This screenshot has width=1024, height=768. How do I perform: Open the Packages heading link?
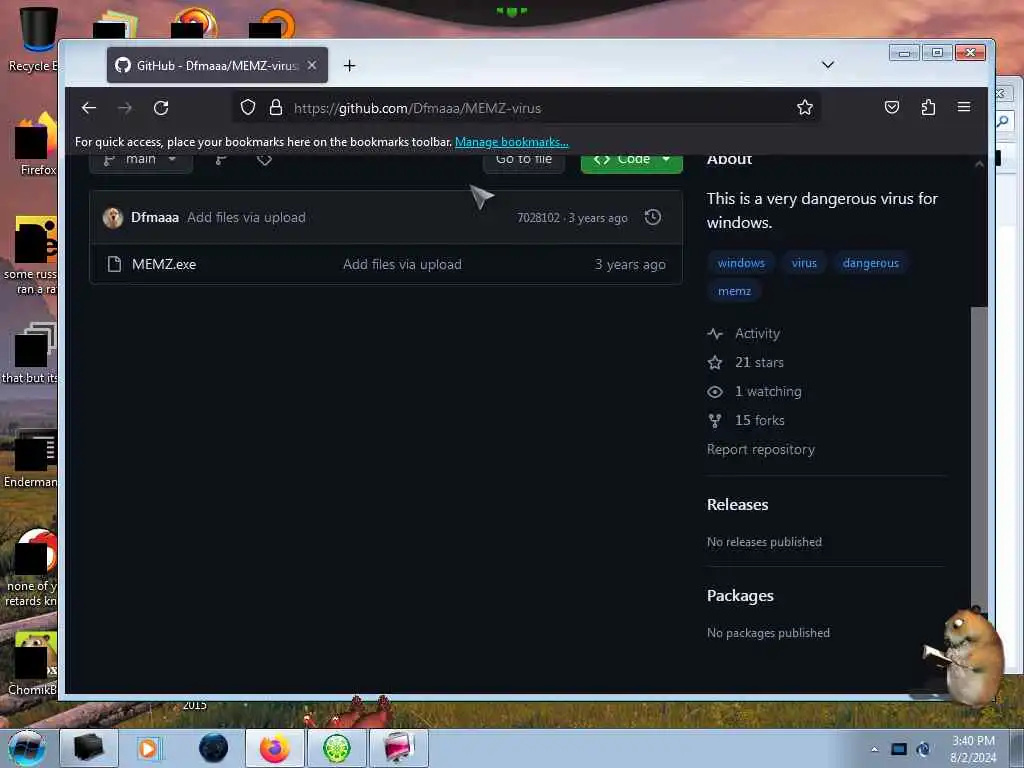[x=740, y=596]
